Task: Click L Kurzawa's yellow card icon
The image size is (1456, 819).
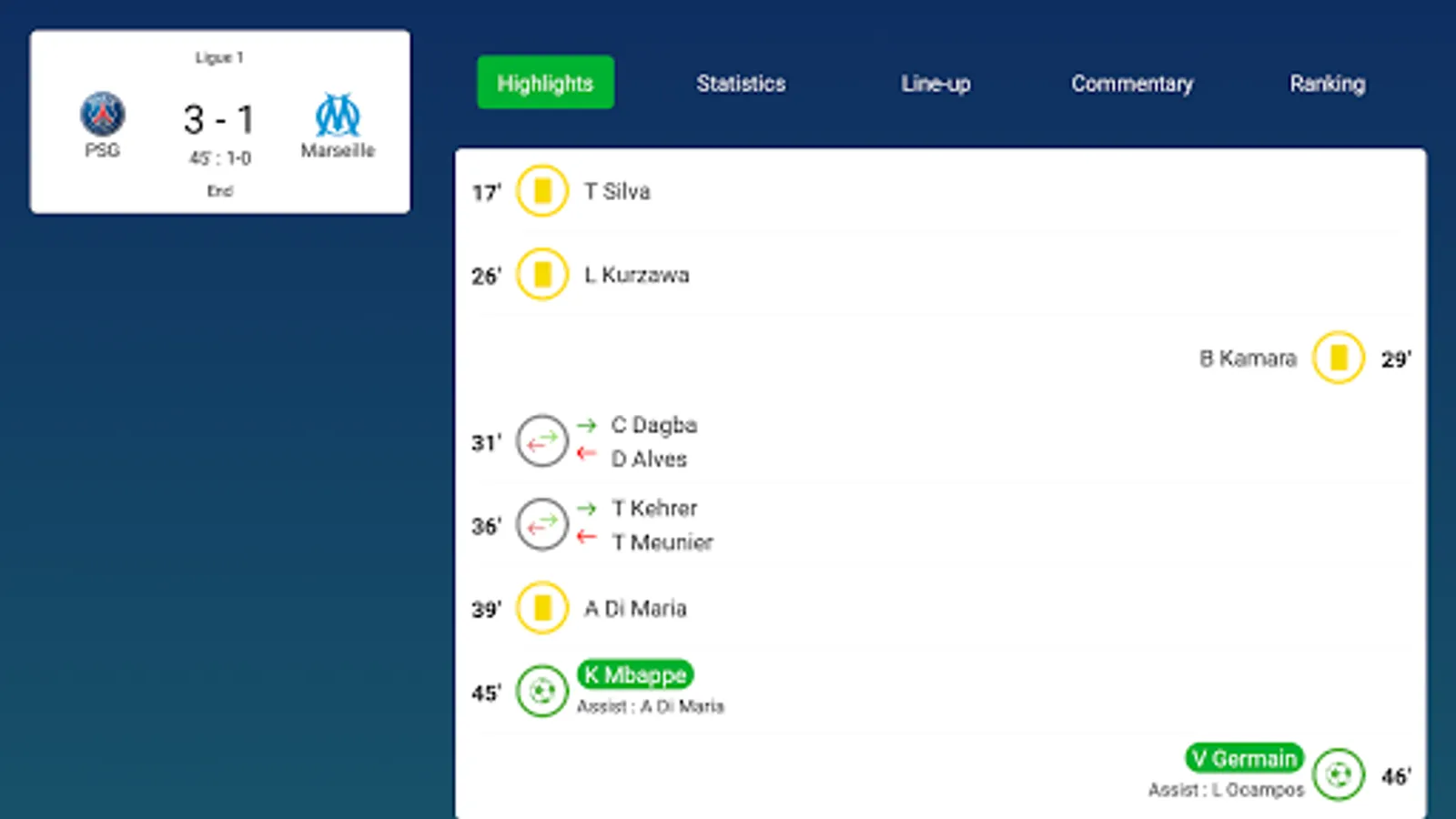Action: [542, 274]
